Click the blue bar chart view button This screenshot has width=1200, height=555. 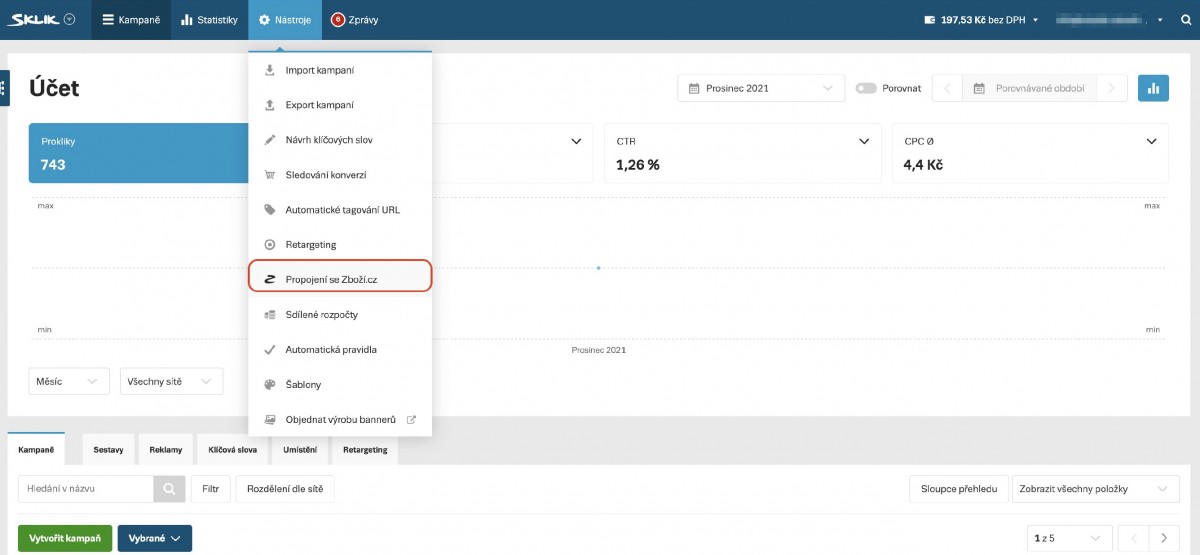1153,88
